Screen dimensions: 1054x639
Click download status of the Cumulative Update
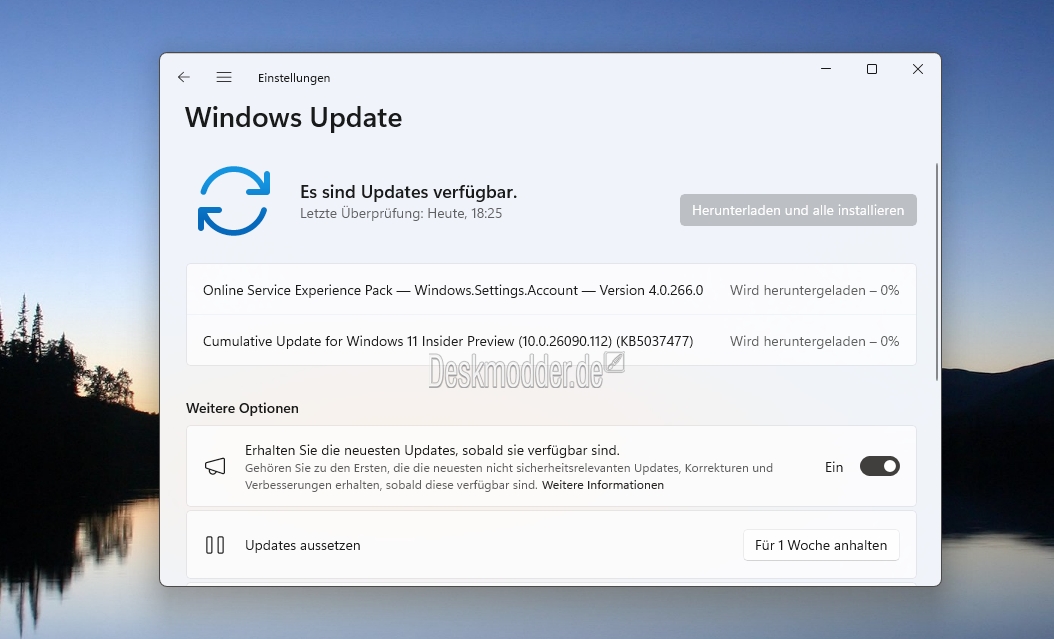point(815,341)
